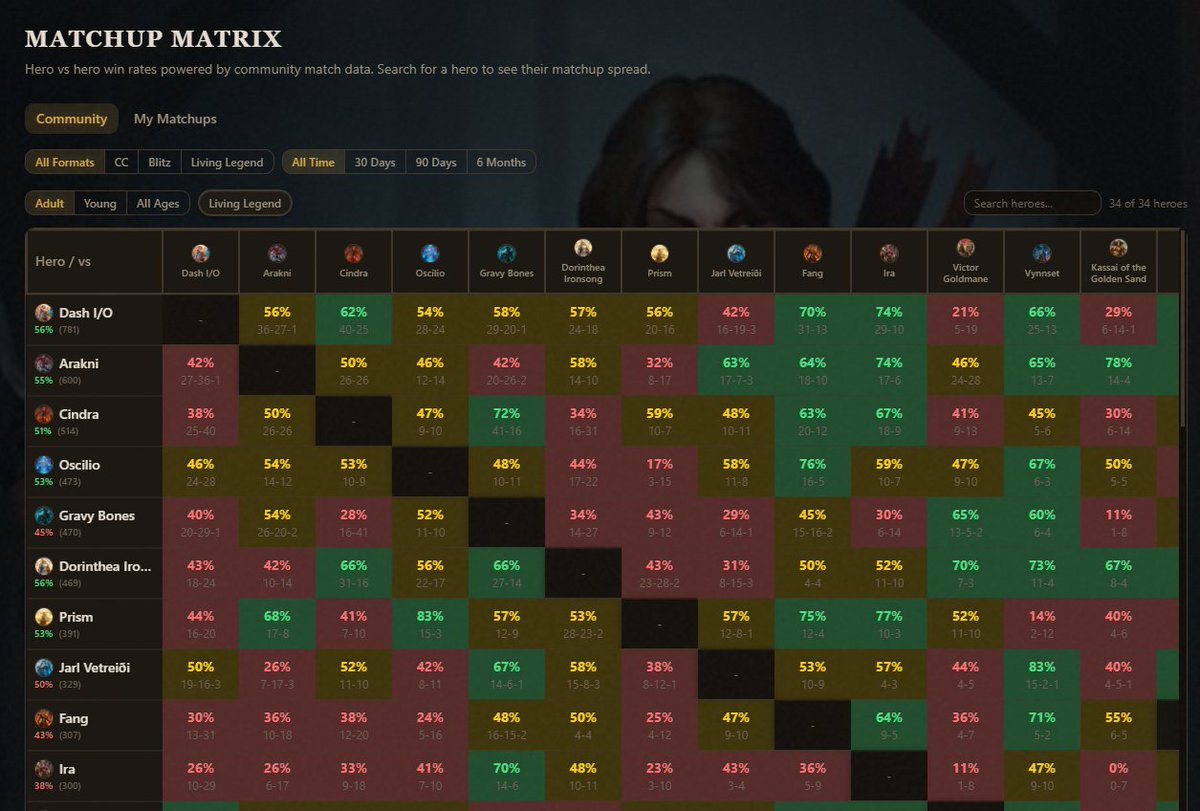Click the 34 of 34 heroes count
Image resolution: width=1200 pixels, height=811 pixels.
click(1148, 203)
